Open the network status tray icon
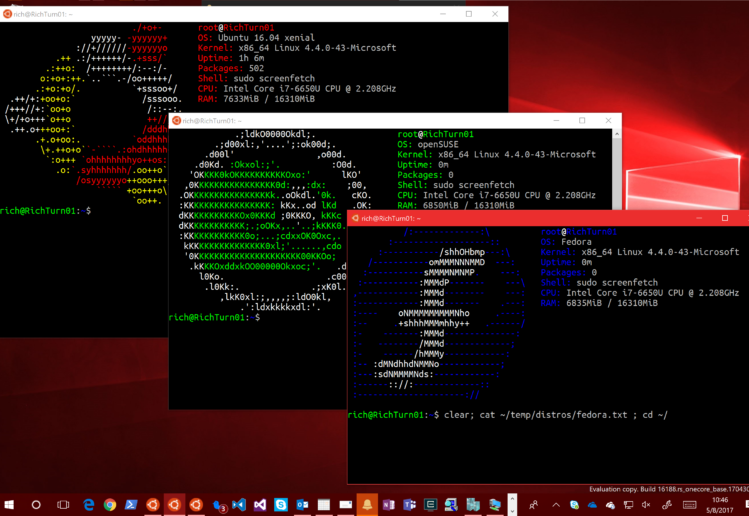The width and height of the screenshot is (749, 516). pyautogui.click(x=629, y=505)
